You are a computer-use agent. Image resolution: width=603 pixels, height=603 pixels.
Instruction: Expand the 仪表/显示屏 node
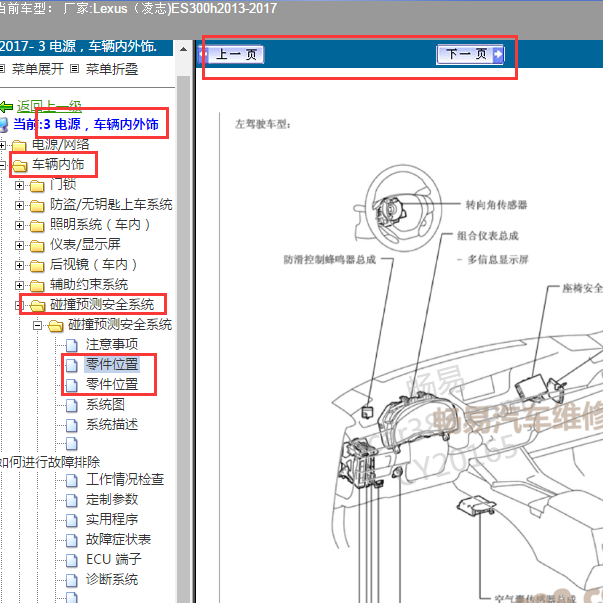pos(19,245)
